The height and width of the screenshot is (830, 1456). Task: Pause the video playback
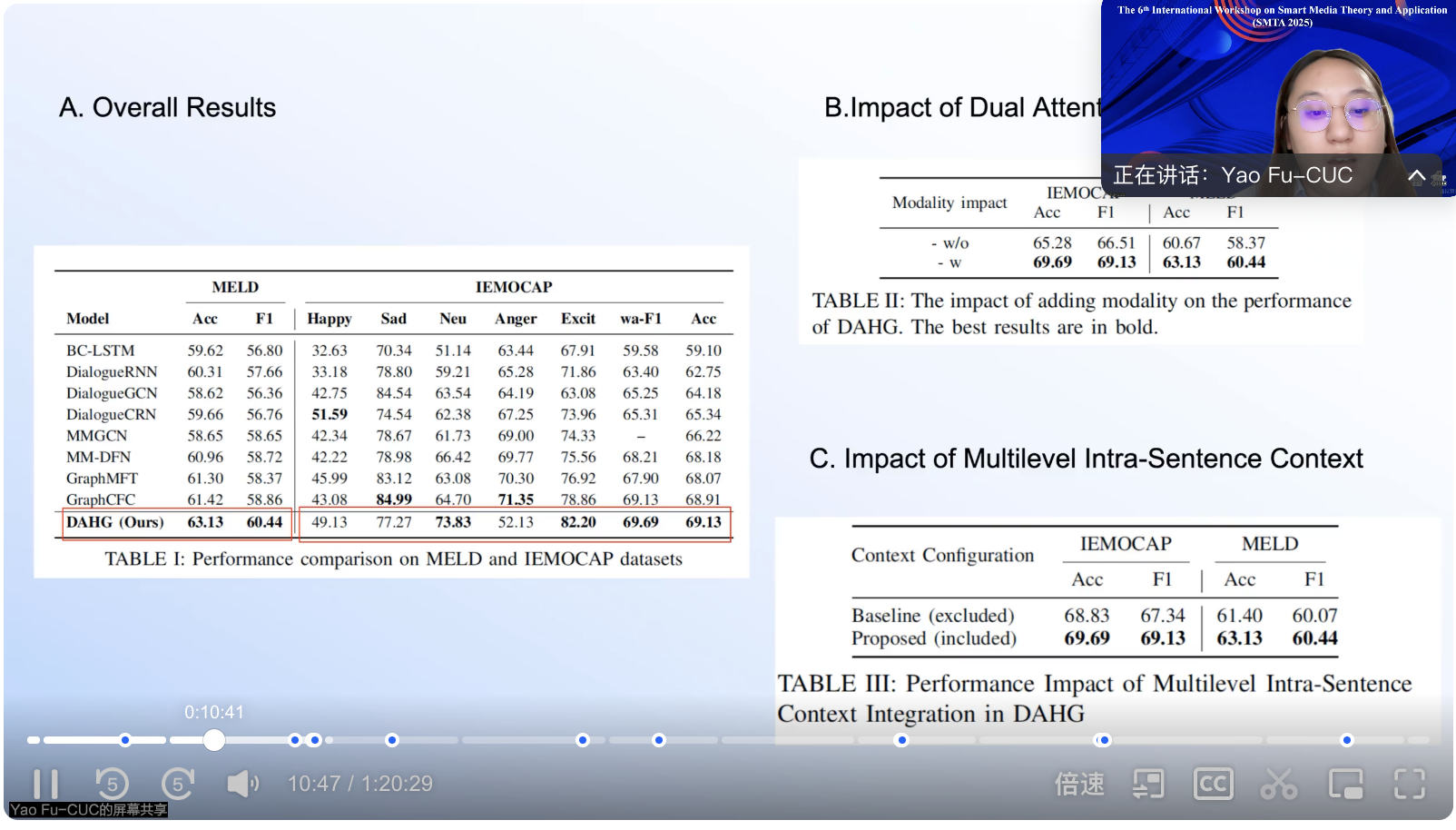click(45, 784)
